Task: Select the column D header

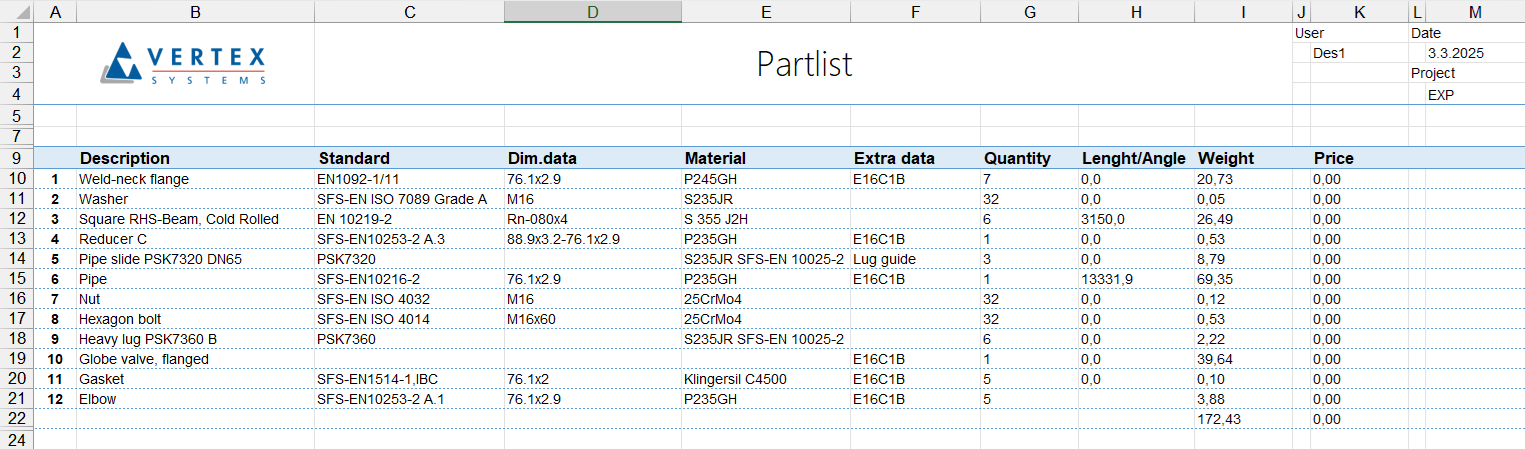Action: point(593,11)
